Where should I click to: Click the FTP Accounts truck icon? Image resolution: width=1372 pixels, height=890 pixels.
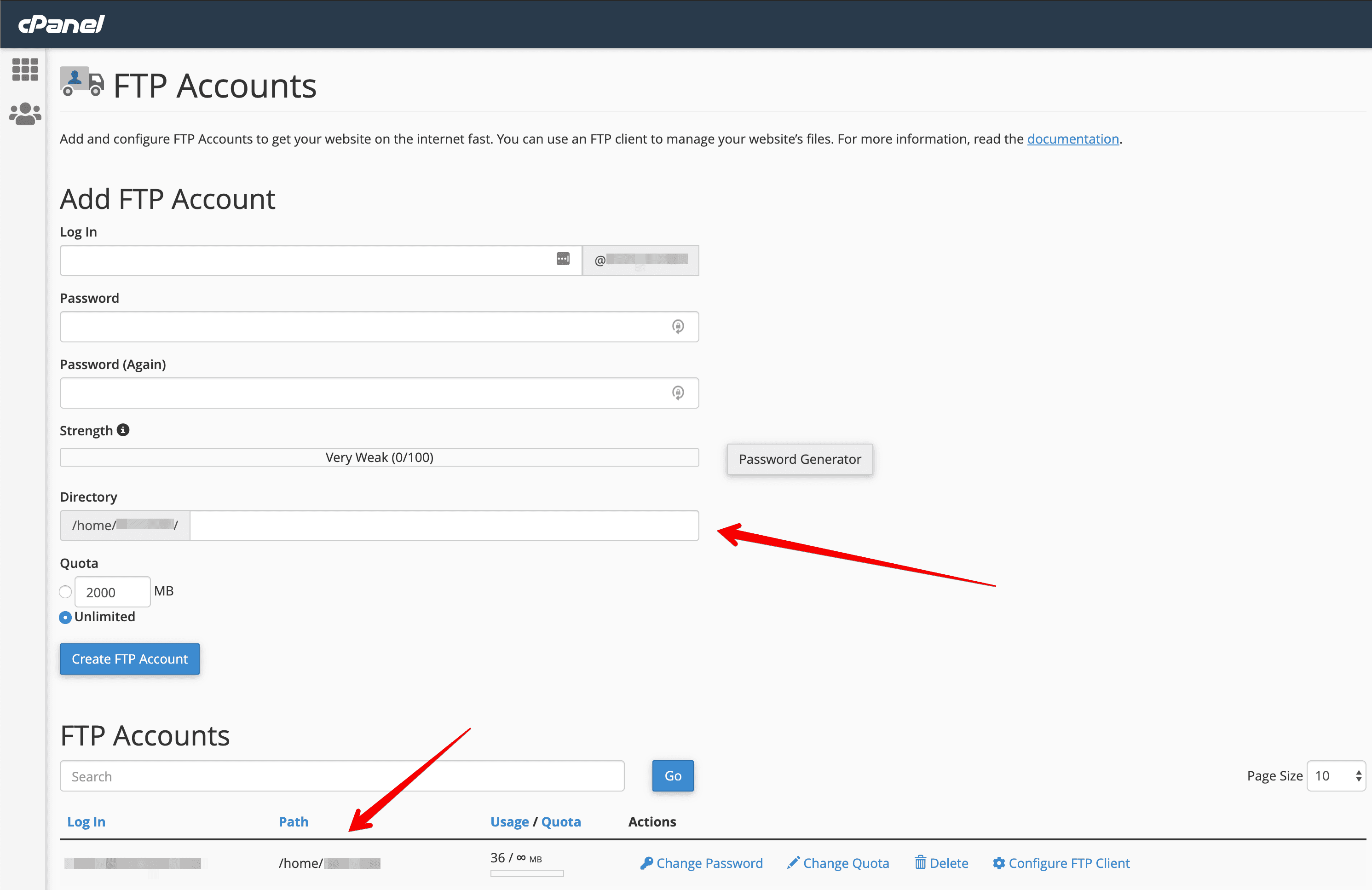[82, 81]
